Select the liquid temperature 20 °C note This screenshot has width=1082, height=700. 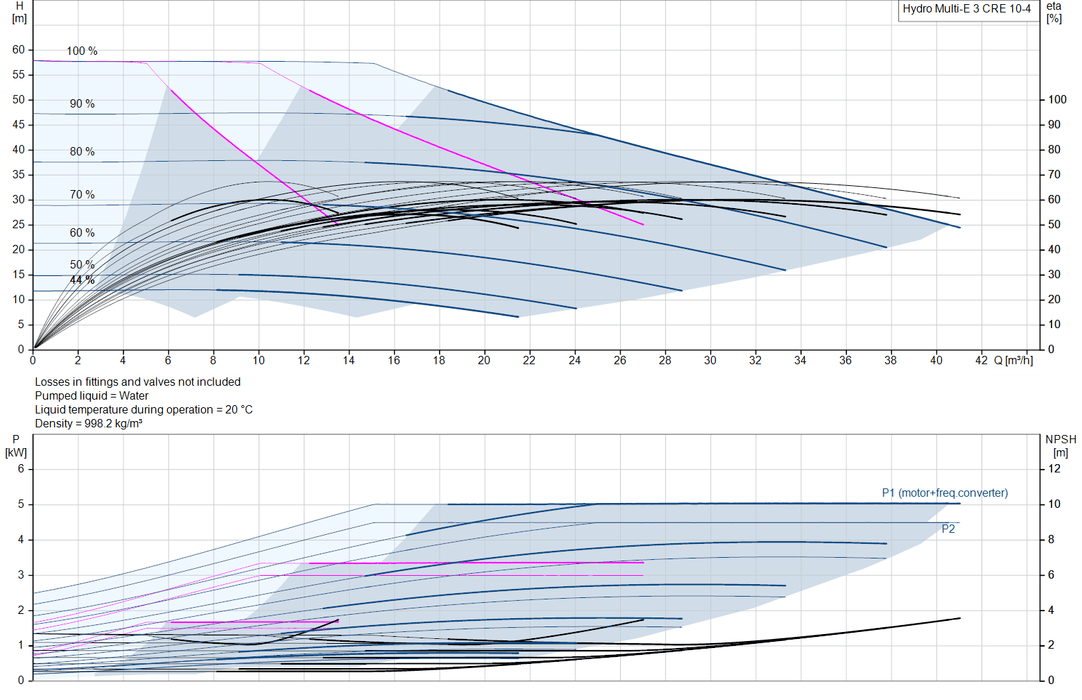pos(144,409)
